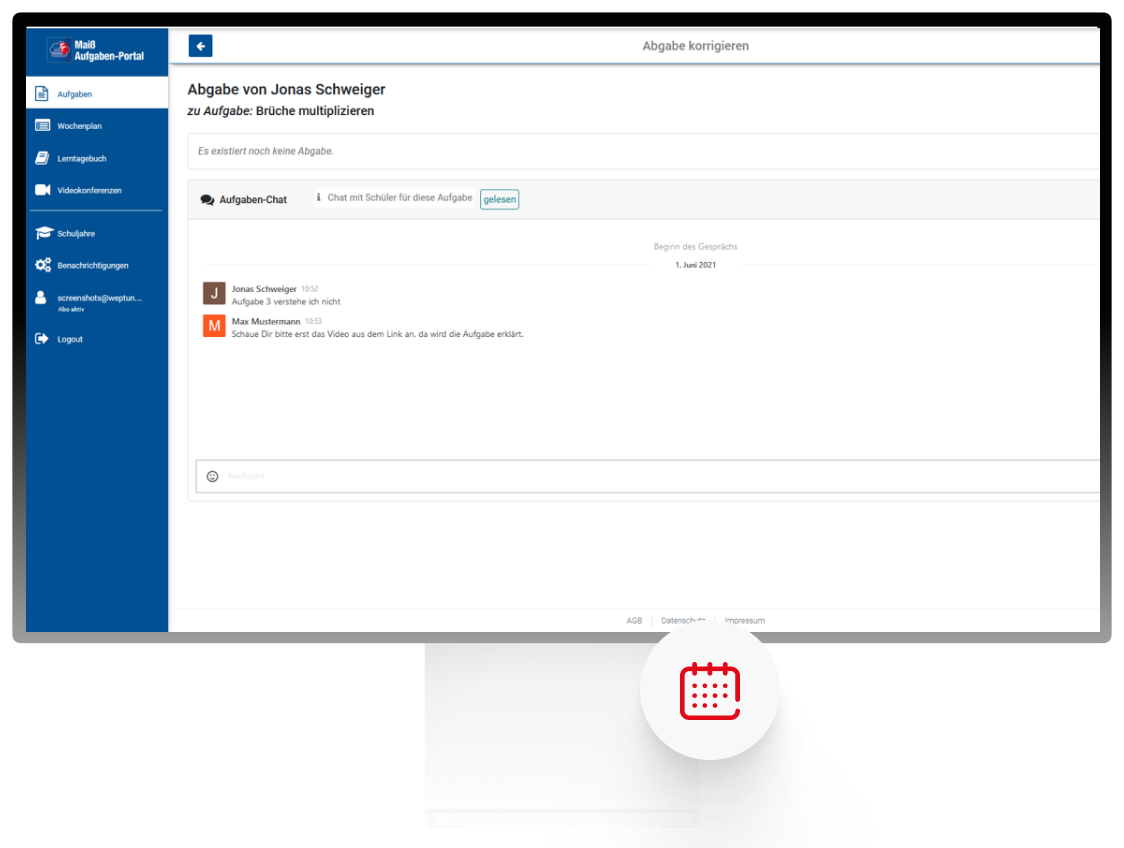The image size is (1124, 848).
Task: Click Logout text in sidebar
Action: point(70,340)
